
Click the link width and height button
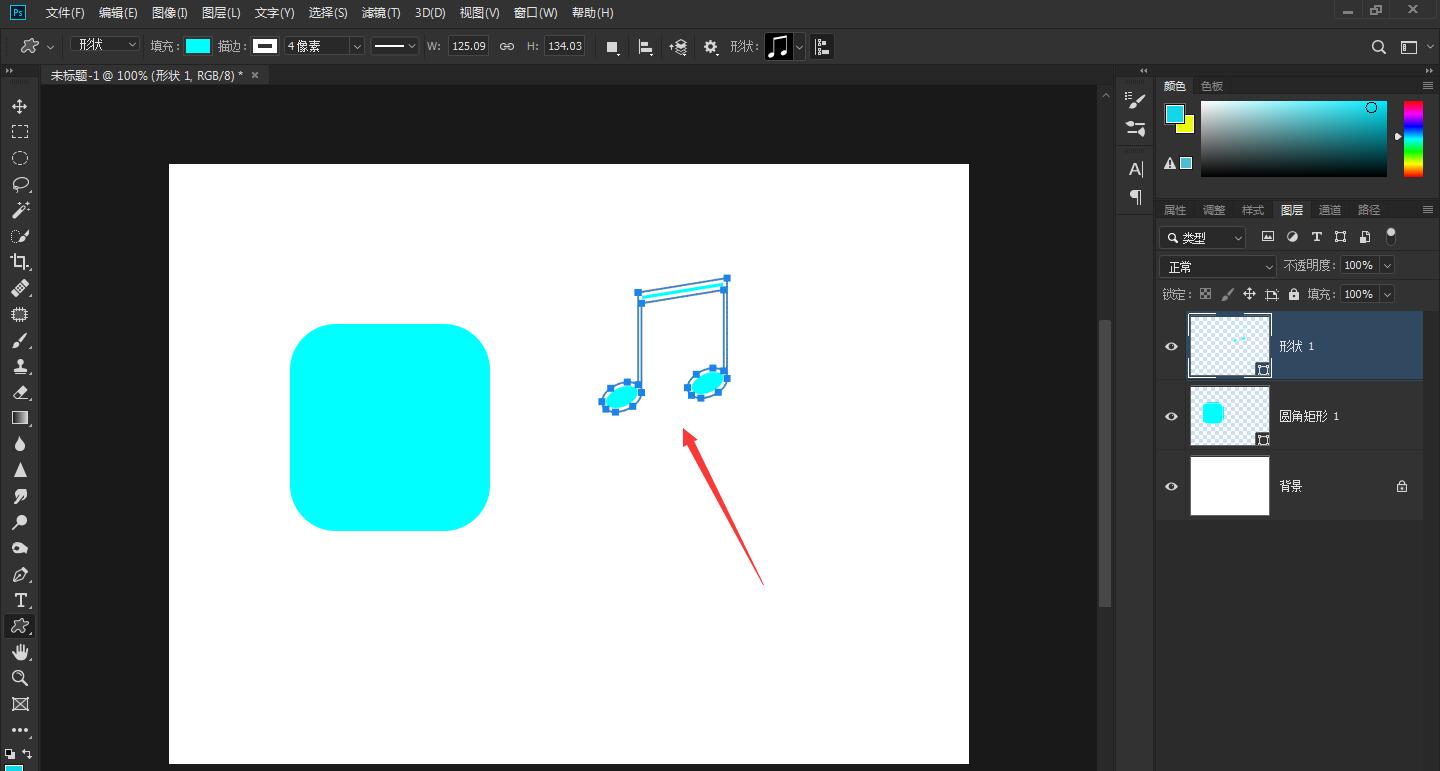coord(507,47)
